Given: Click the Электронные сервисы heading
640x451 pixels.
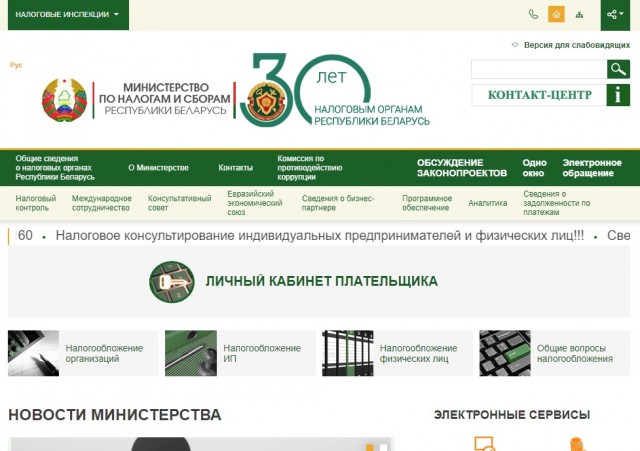Looking at the screenshot, I should (x=512, y=415).
